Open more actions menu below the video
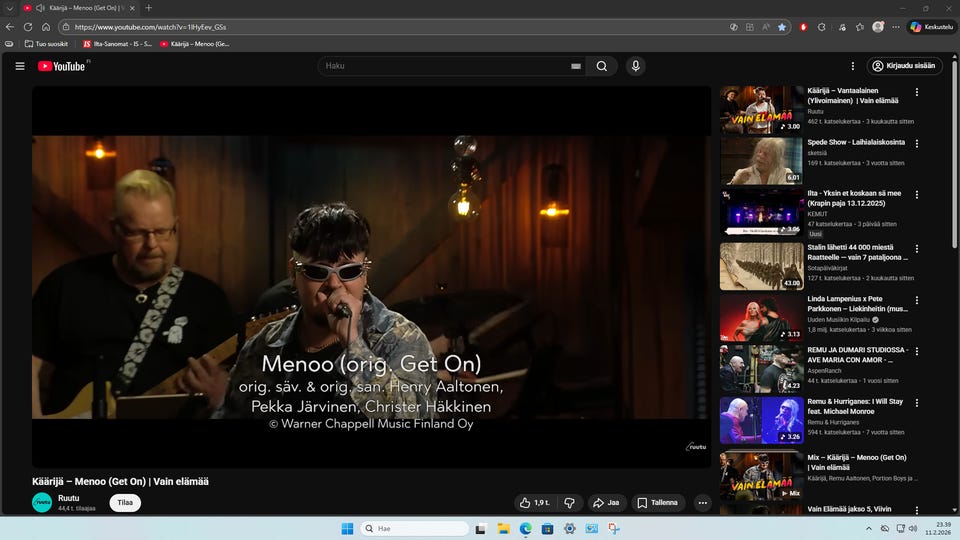The width and height of the screenshot is (960, 540). pos(702,503)
